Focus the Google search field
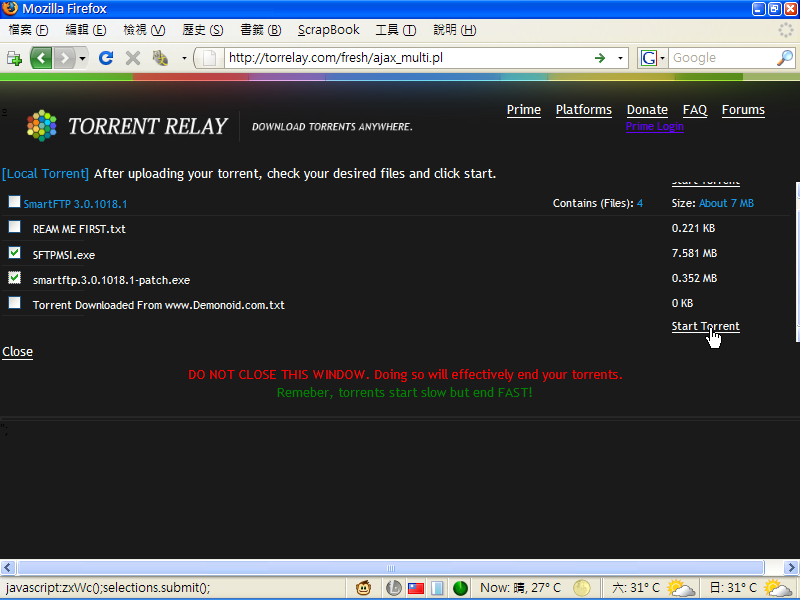 pyautogui.click(x=722, y=58)
